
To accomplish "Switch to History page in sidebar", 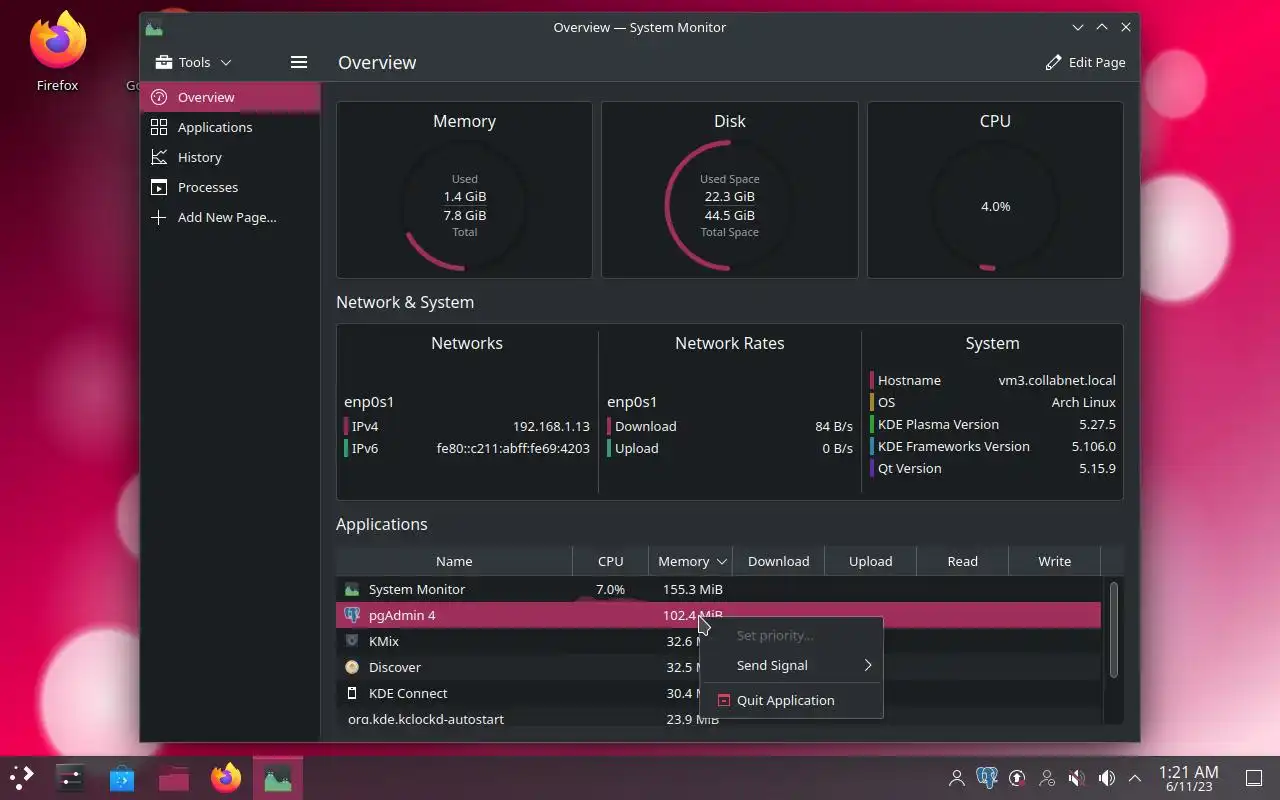I will point(230,157).
